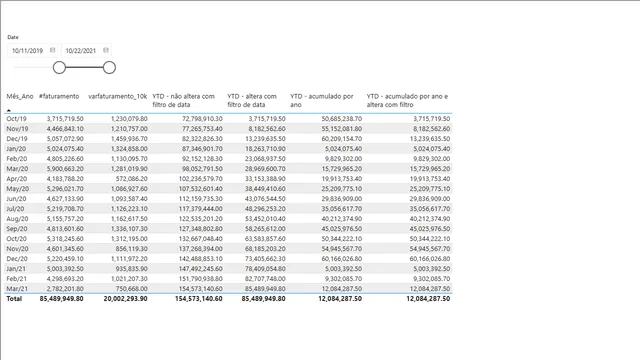Click YTD value 18,263,710.90

coord(265,149)
